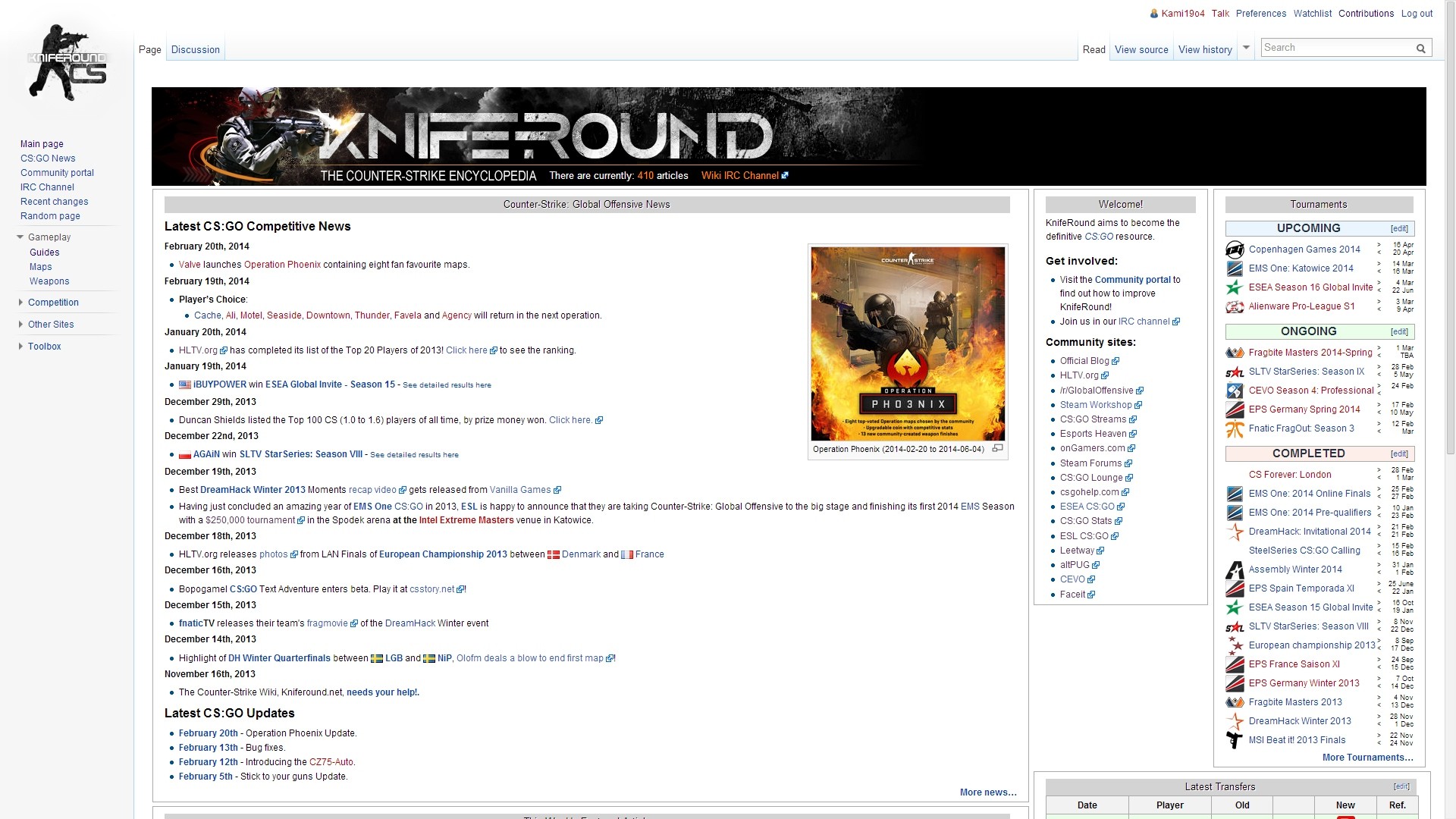
Task: Select the Read tab
Action: click(x=1094, y=50)
